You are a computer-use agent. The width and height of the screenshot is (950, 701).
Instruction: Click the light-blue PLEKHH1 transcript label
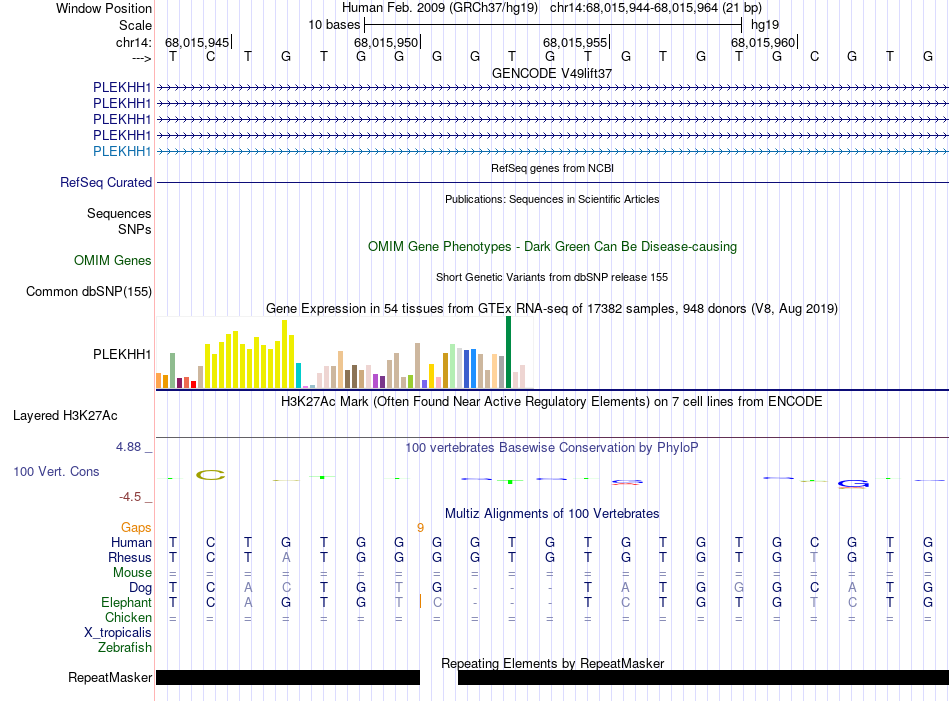[x=122, y=151]
